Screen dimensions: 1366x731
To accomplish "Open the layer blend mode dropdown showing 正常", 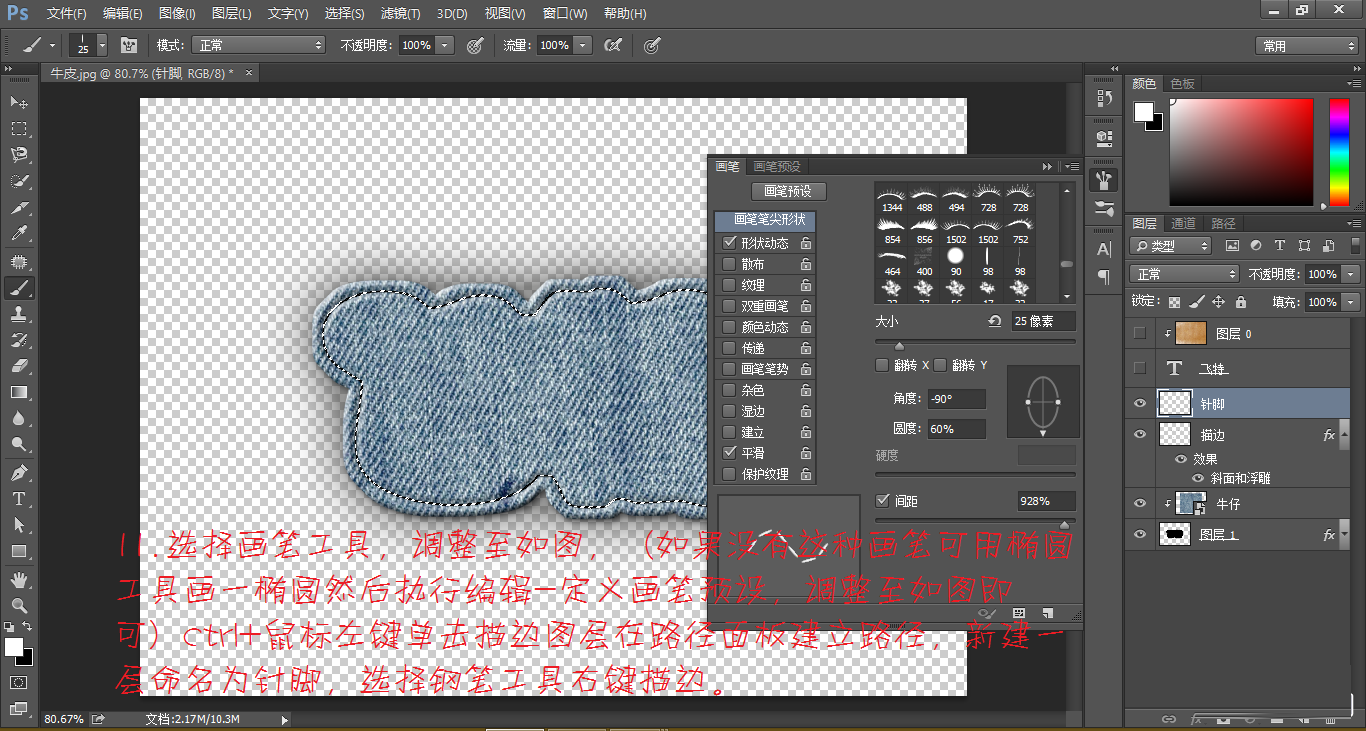I will pyautogui.click(x=1183, y=273).
